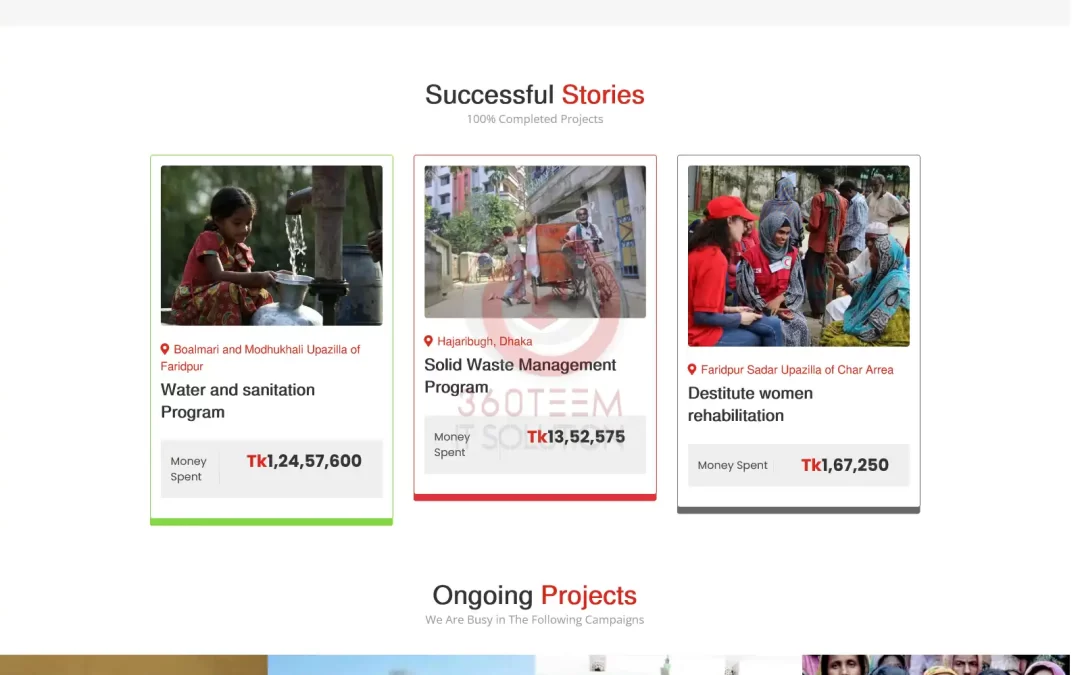Click the green bar under the water program card
This screenshot has width=1080, height=675.
271,521
